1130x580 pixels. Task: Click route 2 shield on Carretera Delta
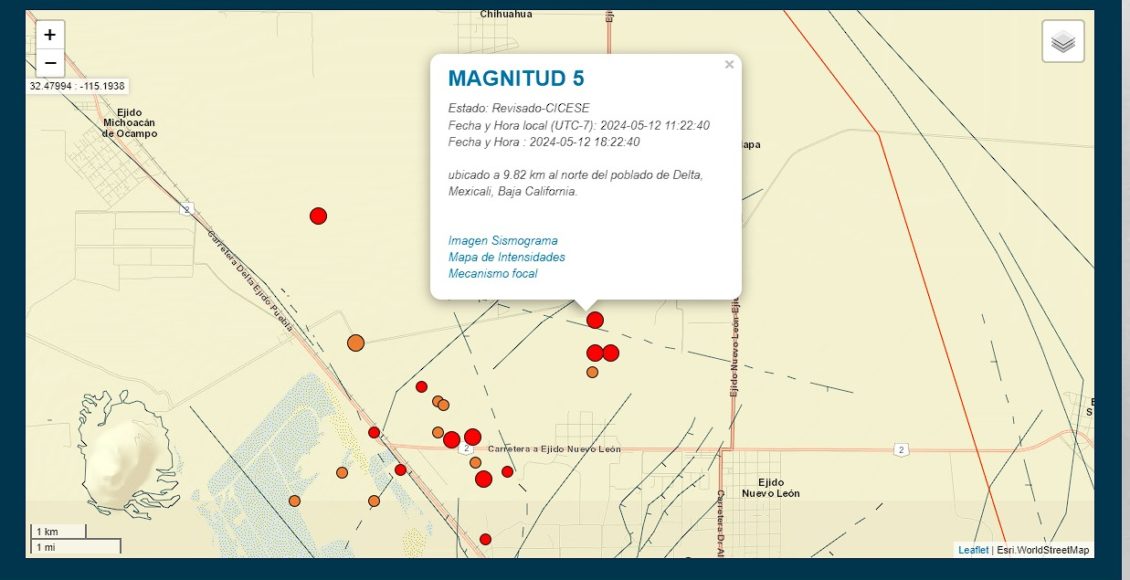point(186,209)
